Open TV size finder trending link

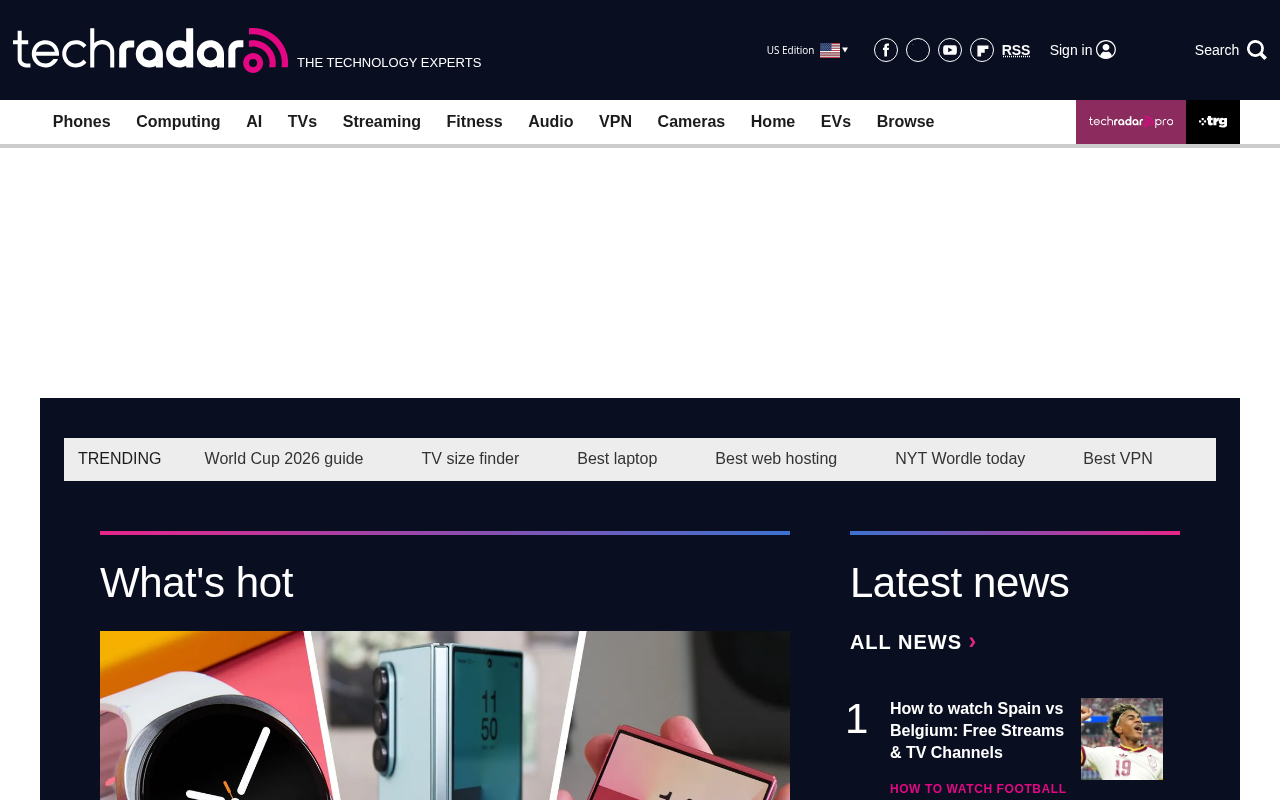point(470,459)
